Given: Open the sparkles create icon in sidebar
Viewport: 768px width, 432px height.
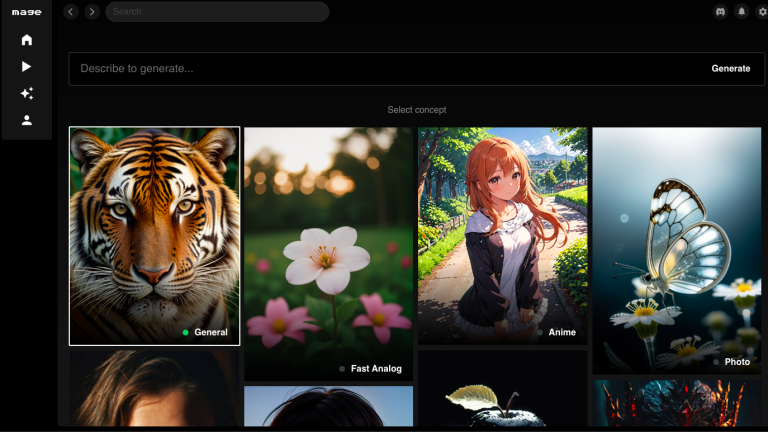Looking at the screenshot, I should pyautogui.click(x=27, y=93).
